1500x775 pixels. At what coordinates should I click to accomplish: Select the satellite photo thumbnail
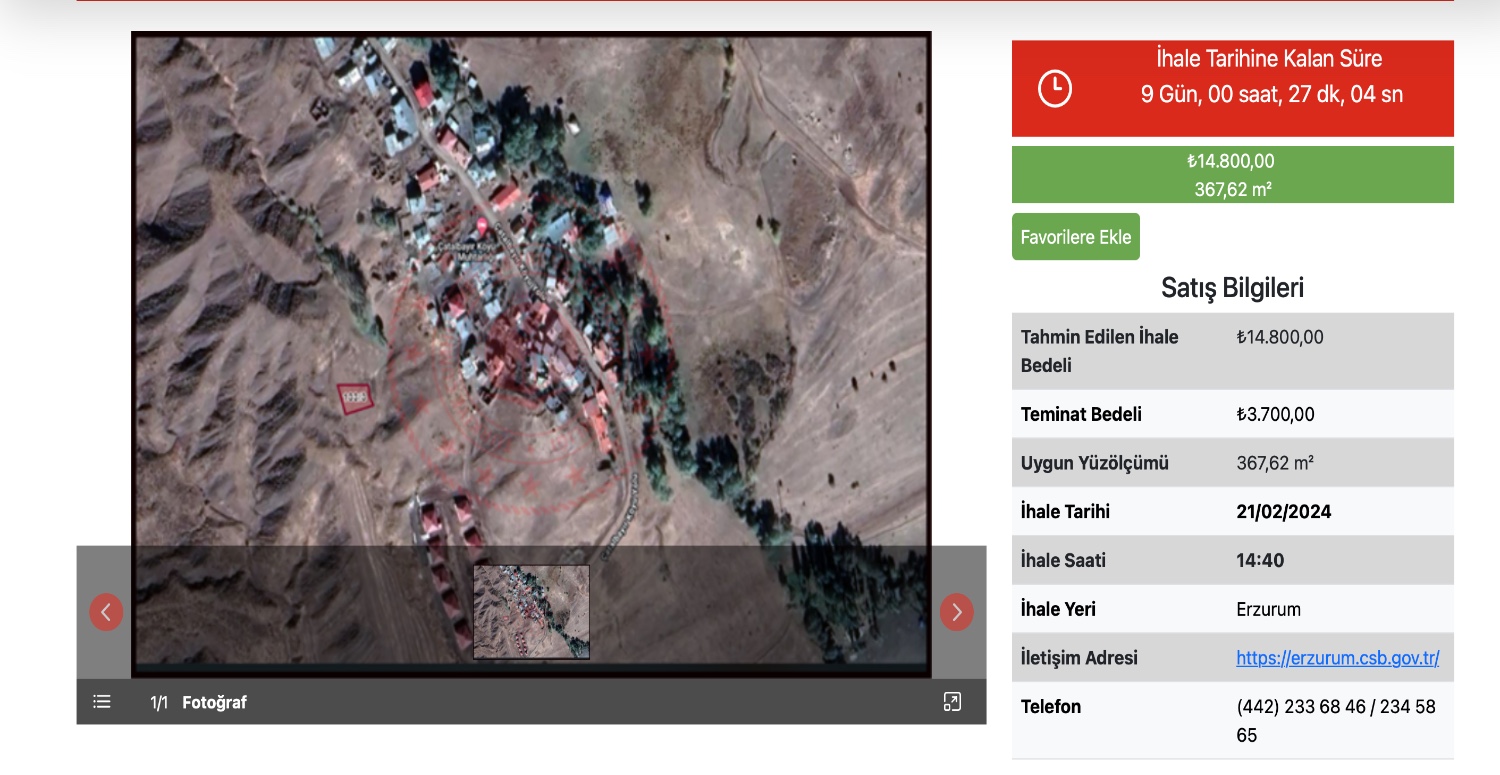(531, 612)
